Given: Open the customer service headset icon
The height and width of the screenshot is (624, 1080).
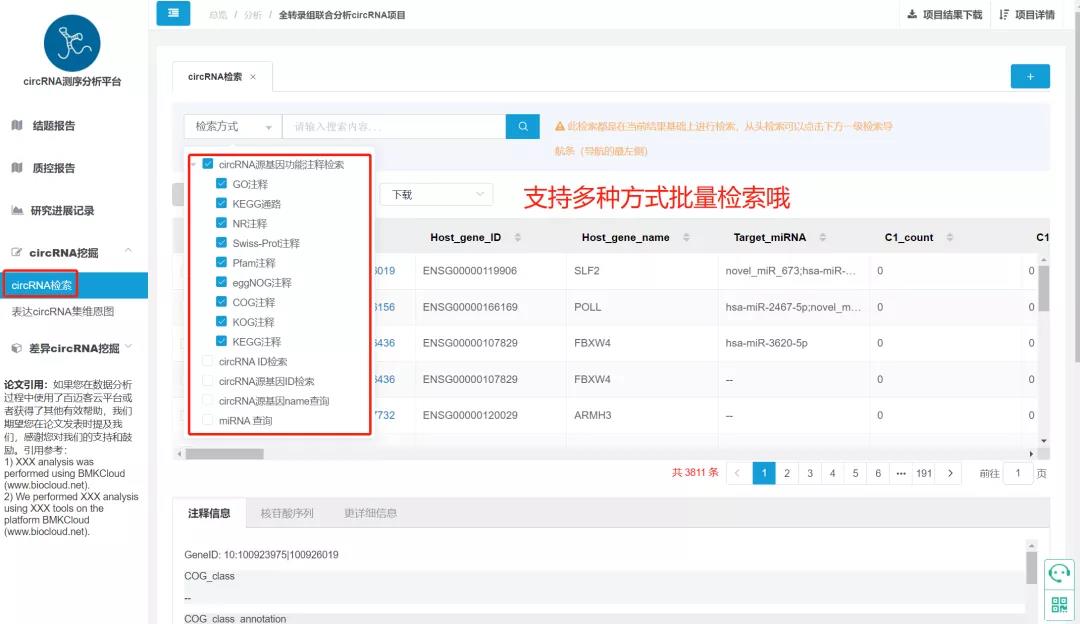Looking at the screenshot, I should pos(1059,573).
